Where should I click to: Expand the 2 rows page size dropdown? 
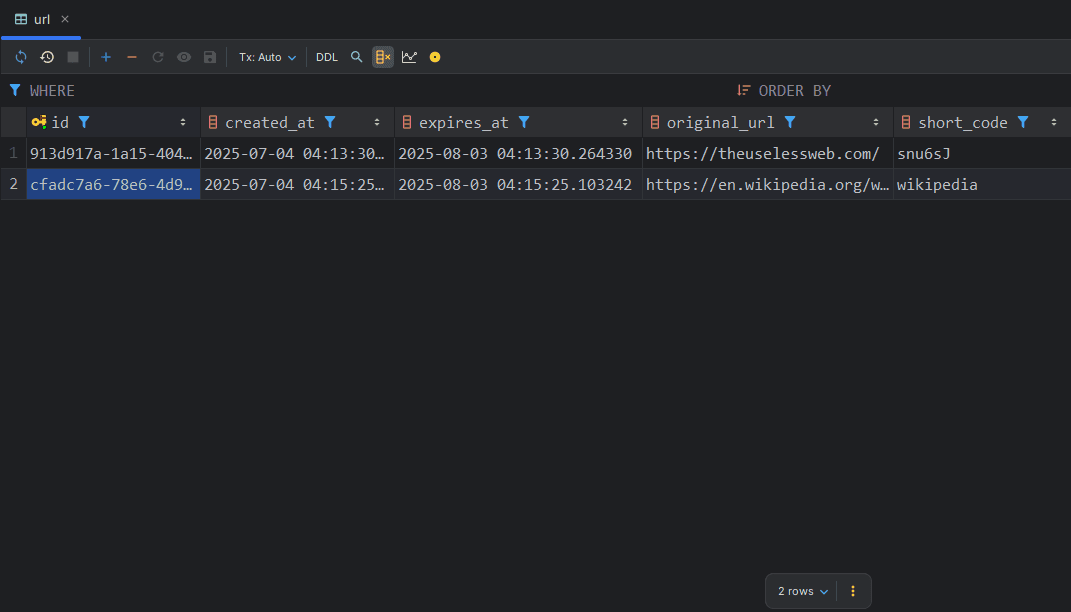coord(803,591)
